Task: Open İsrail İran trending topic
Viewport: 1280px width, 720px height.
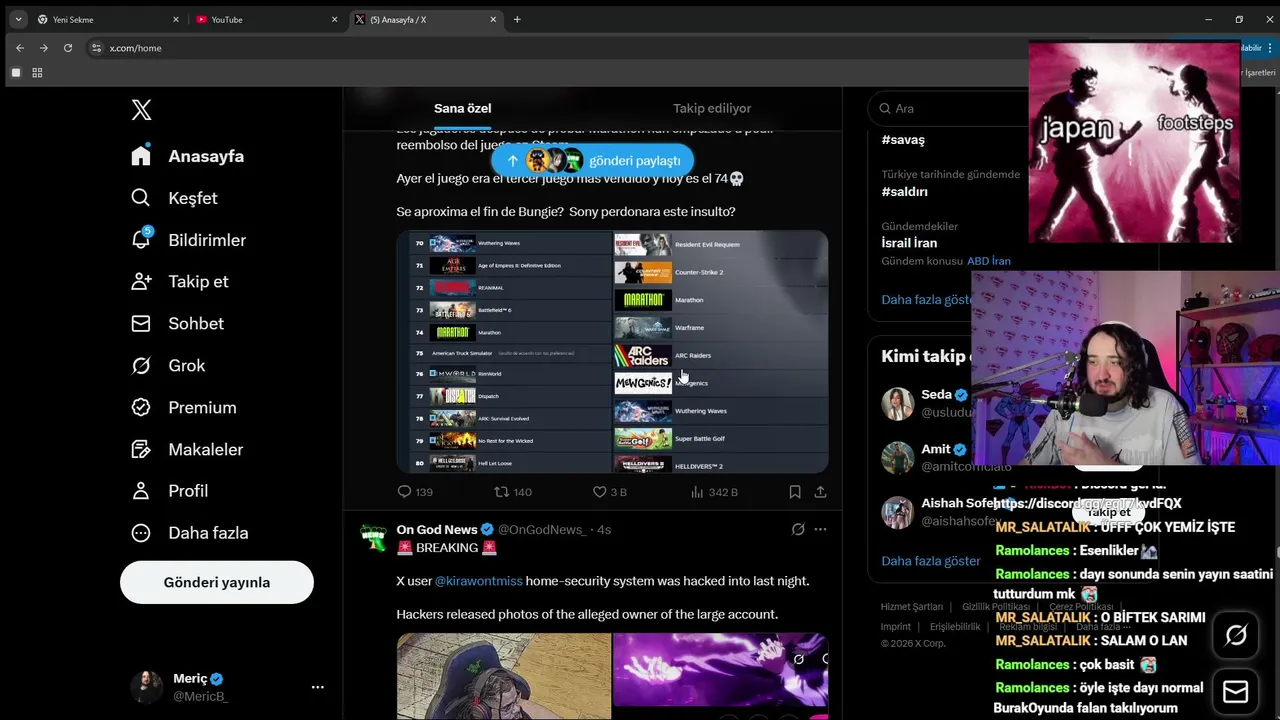Action: click(909, 243)
